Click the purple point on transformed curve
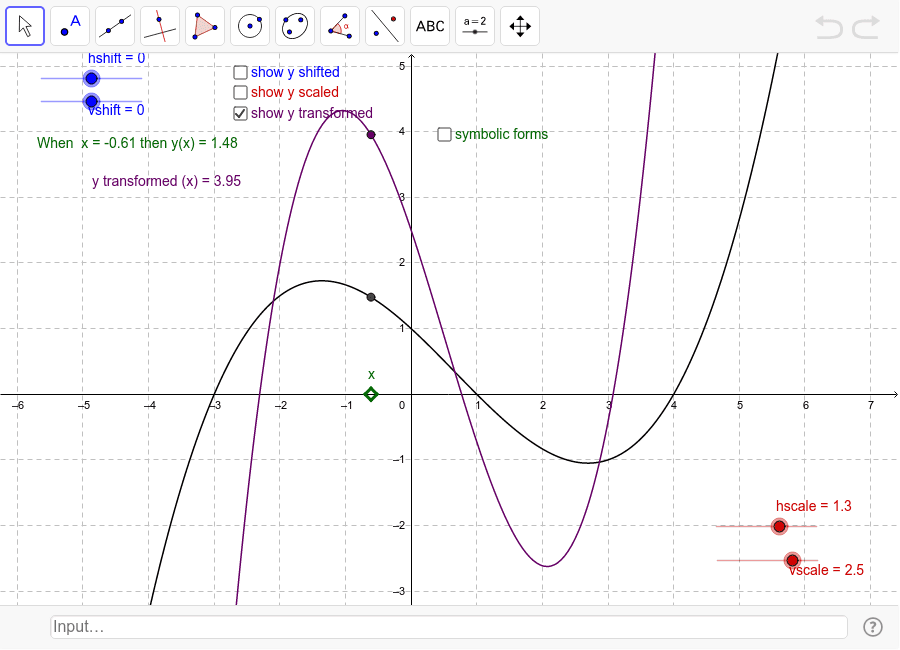This screenshot has height=650, width=900. point(371,135)
